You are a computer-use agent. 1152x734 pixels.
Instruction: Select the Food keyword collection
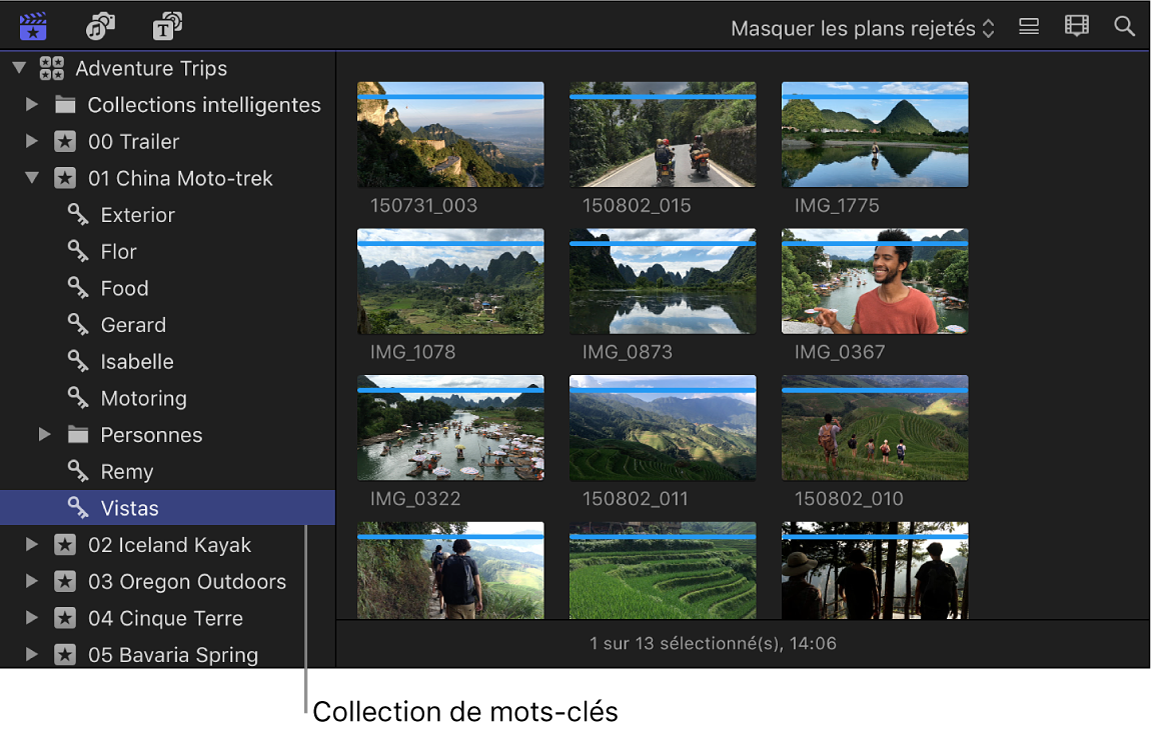(123, 287)
